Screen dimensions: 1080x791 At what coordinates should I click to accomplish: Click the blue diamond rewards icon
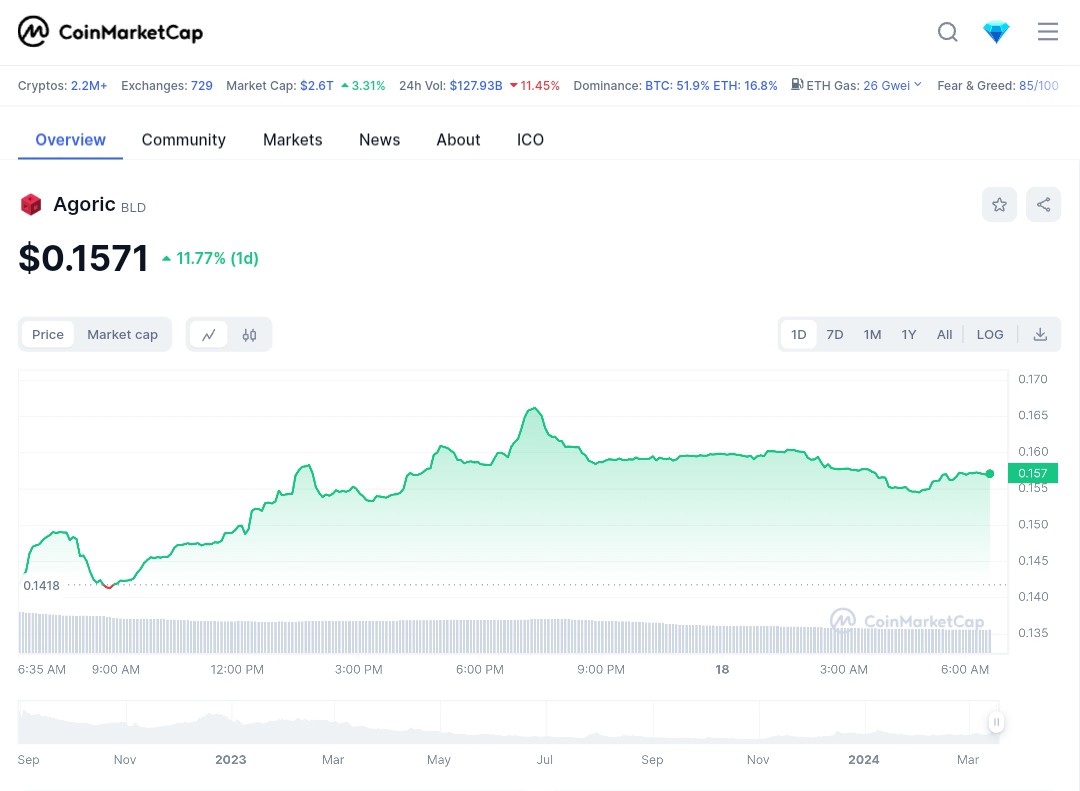pos(996,32)
